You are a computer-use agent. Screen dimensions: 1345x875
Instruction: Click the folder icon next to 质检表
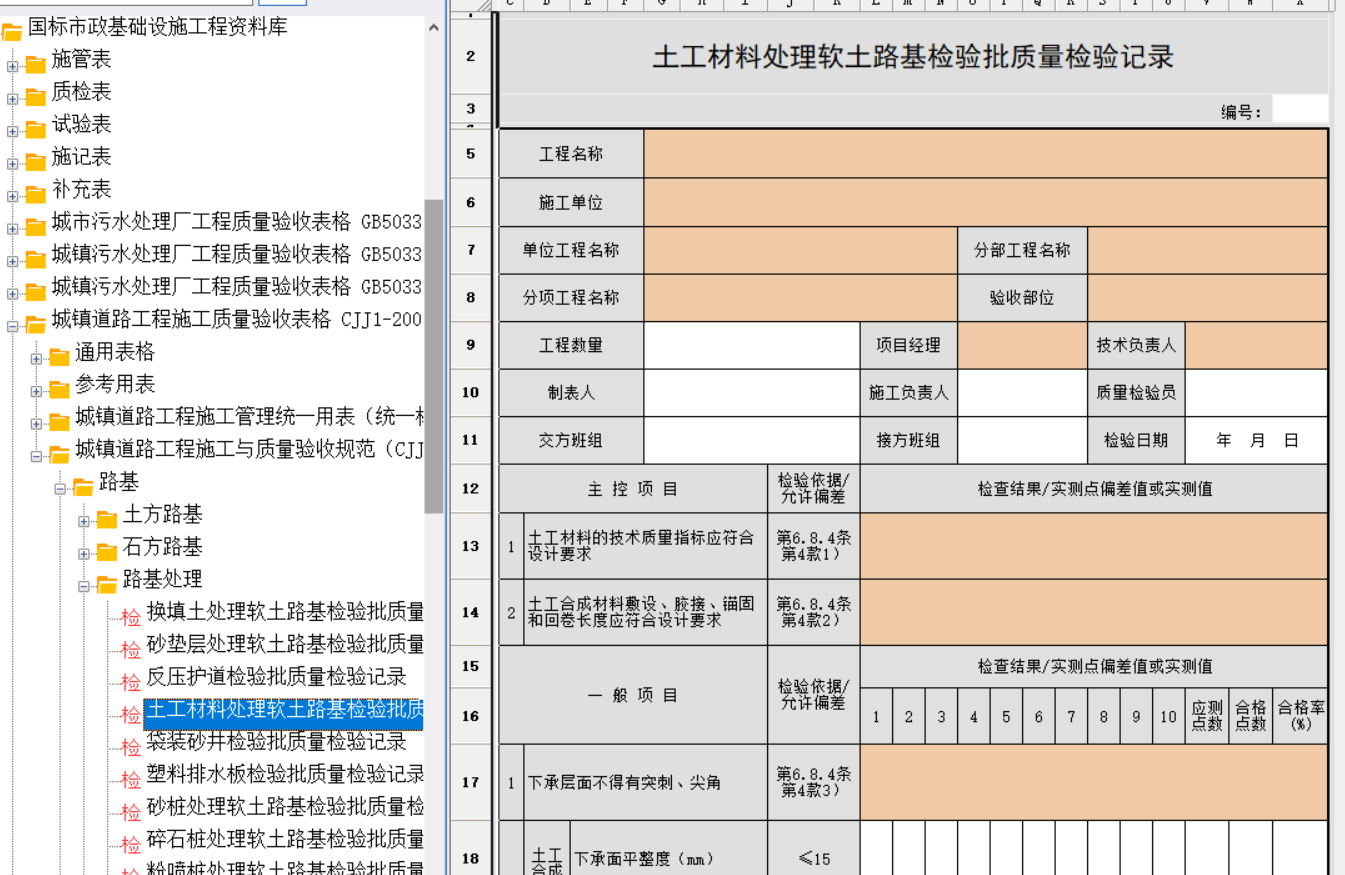click(36, 96)
